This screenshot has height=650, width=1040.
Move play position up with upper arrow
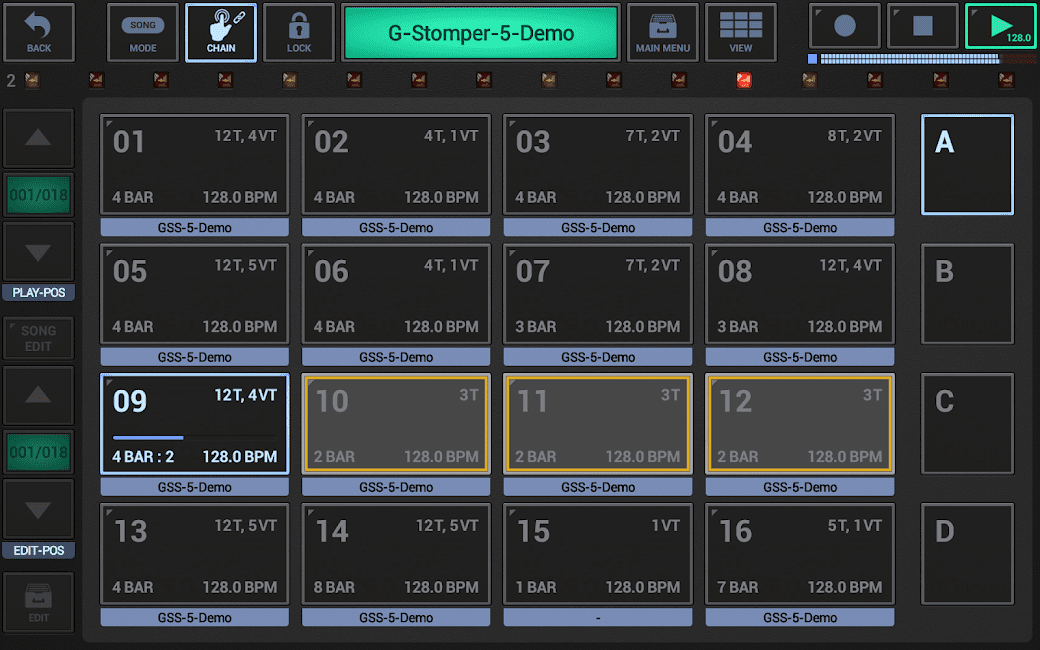(38, 138)
